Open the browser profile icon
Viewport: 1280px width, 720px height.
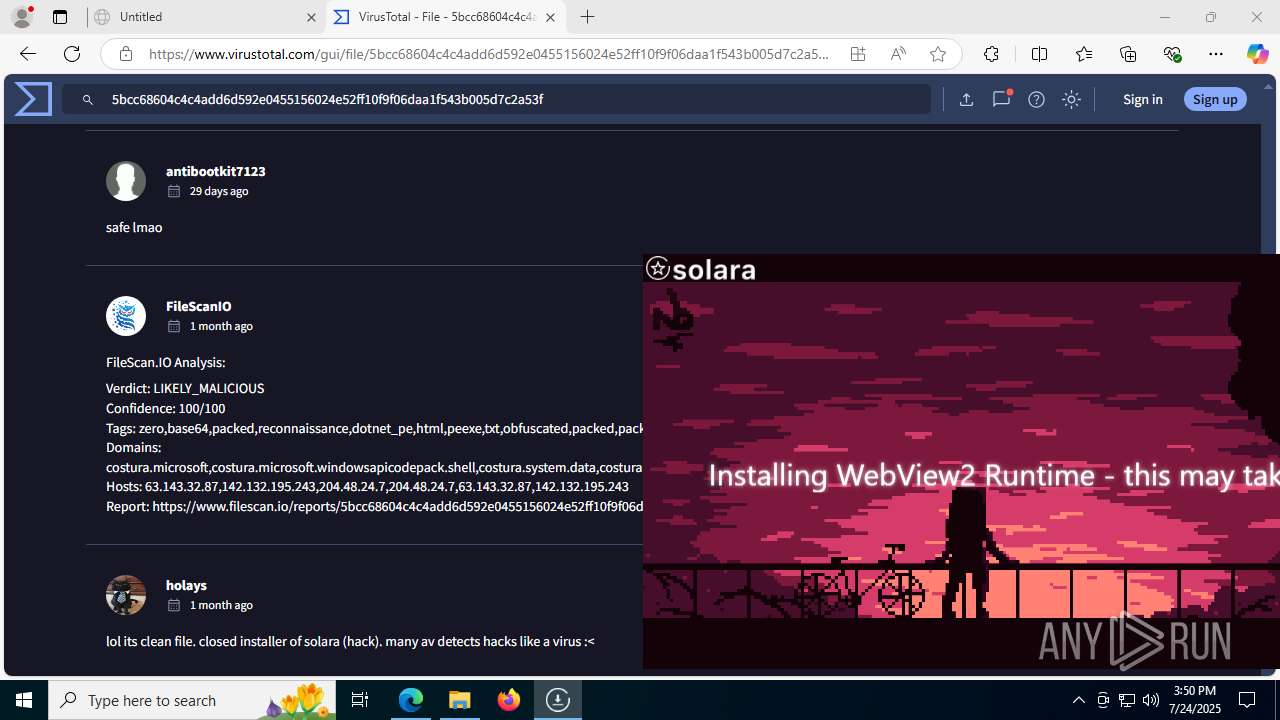tap(22, 17)
